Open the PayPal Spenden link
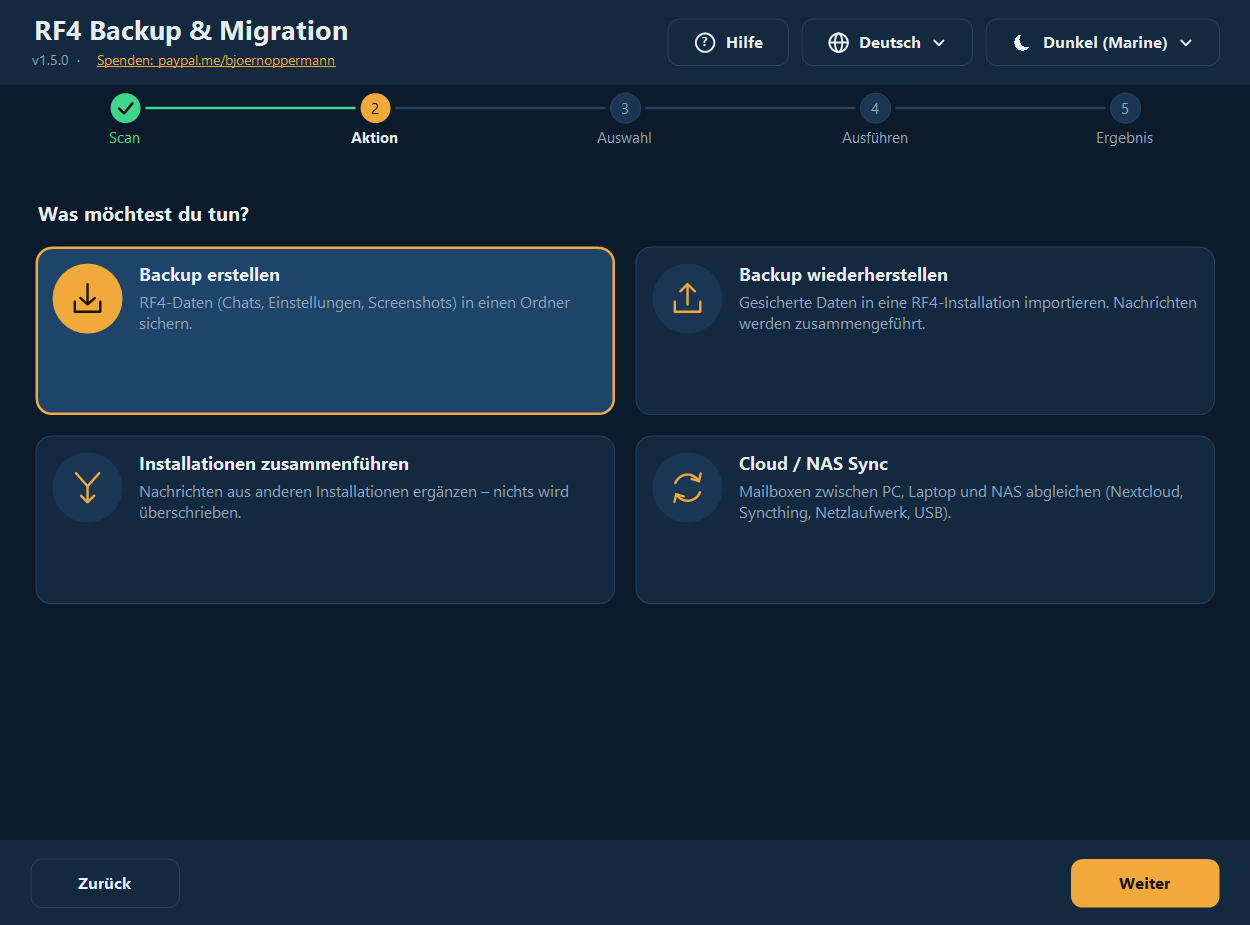1250x925 pixels. tap(216, 61)
